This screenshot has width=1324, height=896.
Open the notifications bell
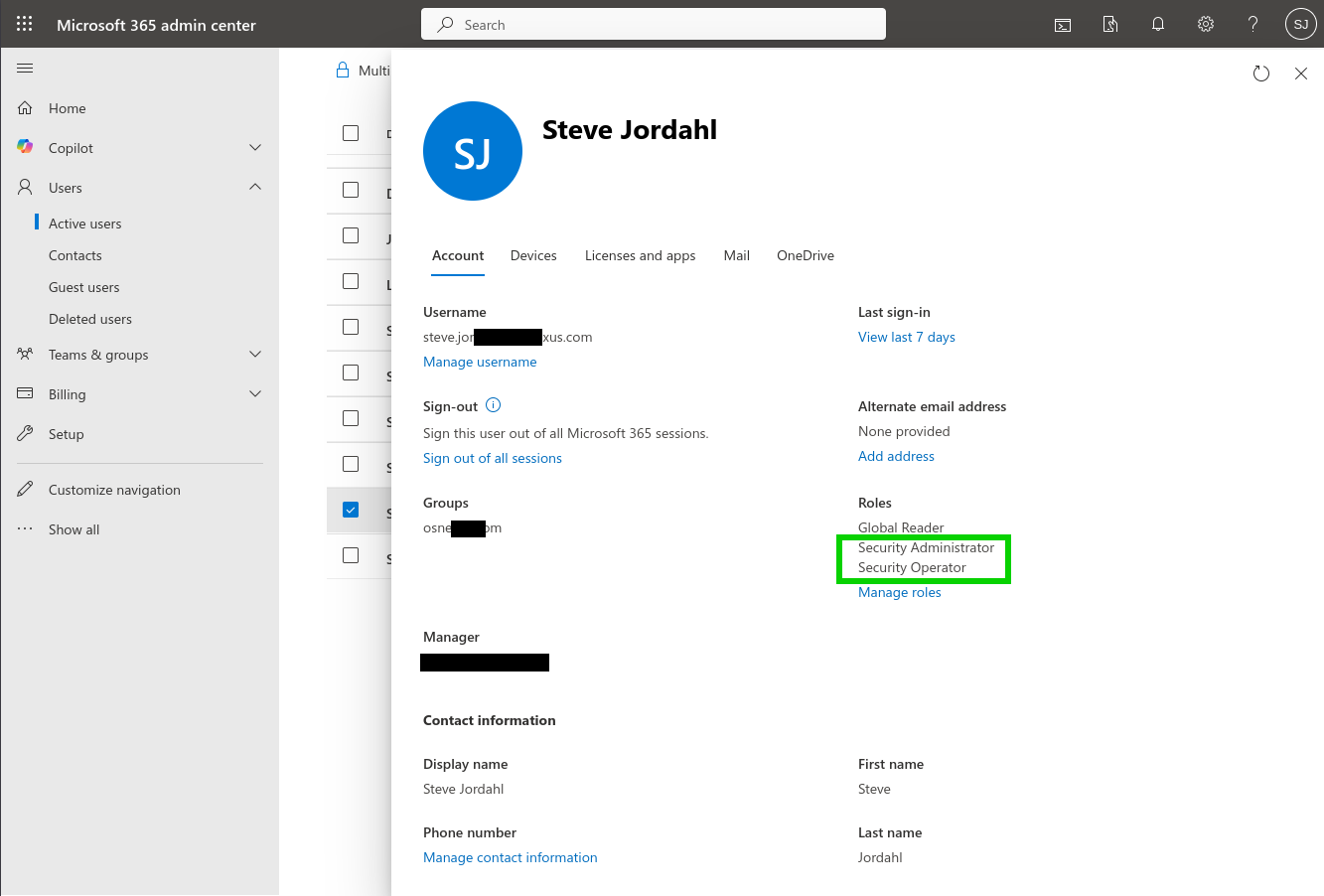click(1158, 25)
